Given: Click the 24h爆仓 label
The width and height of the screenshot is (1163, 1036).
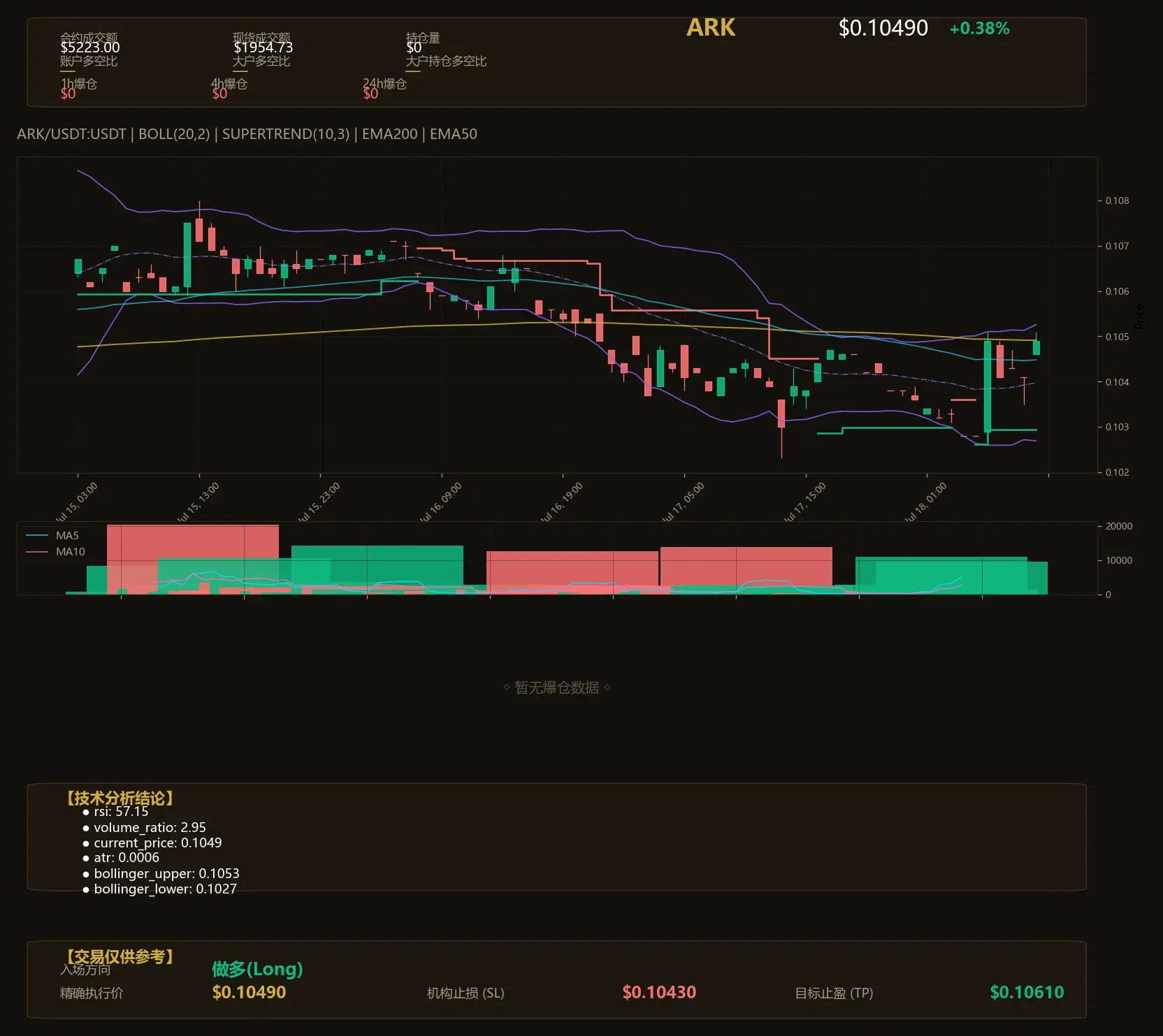Looking at the screenshot, I should coord(384,84).
